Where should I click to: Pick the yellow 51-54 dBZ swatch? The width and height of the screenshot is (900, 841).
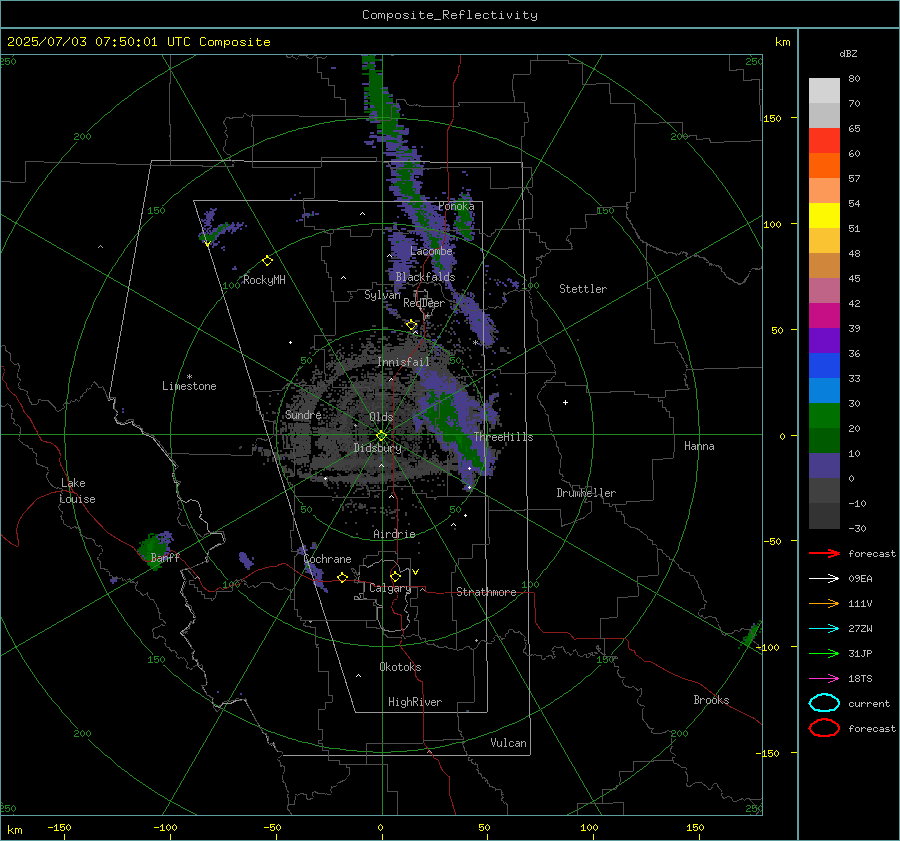(x=824, y=216)
